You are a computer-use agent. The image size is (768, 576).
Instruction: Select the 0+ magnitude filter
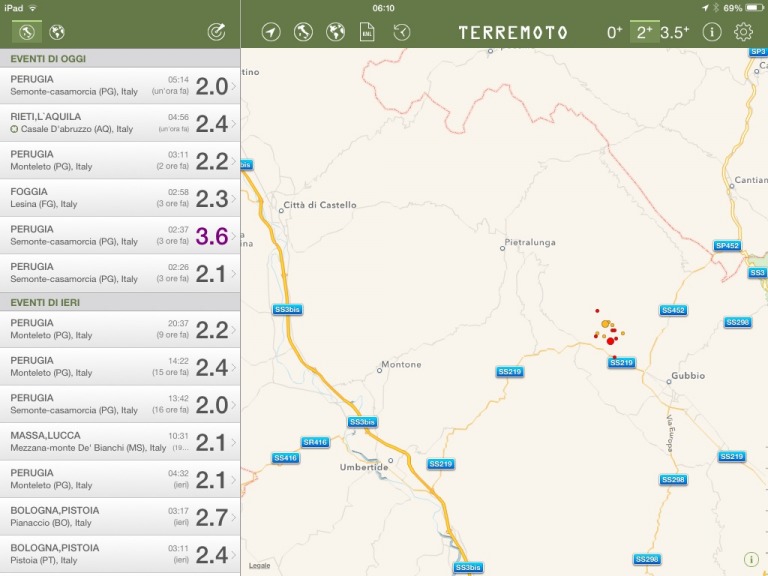(615, 32)
